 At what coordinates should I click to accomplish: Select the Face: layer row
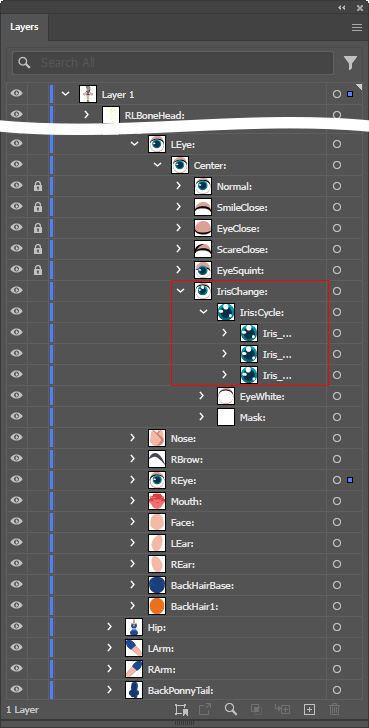[184, 522]
